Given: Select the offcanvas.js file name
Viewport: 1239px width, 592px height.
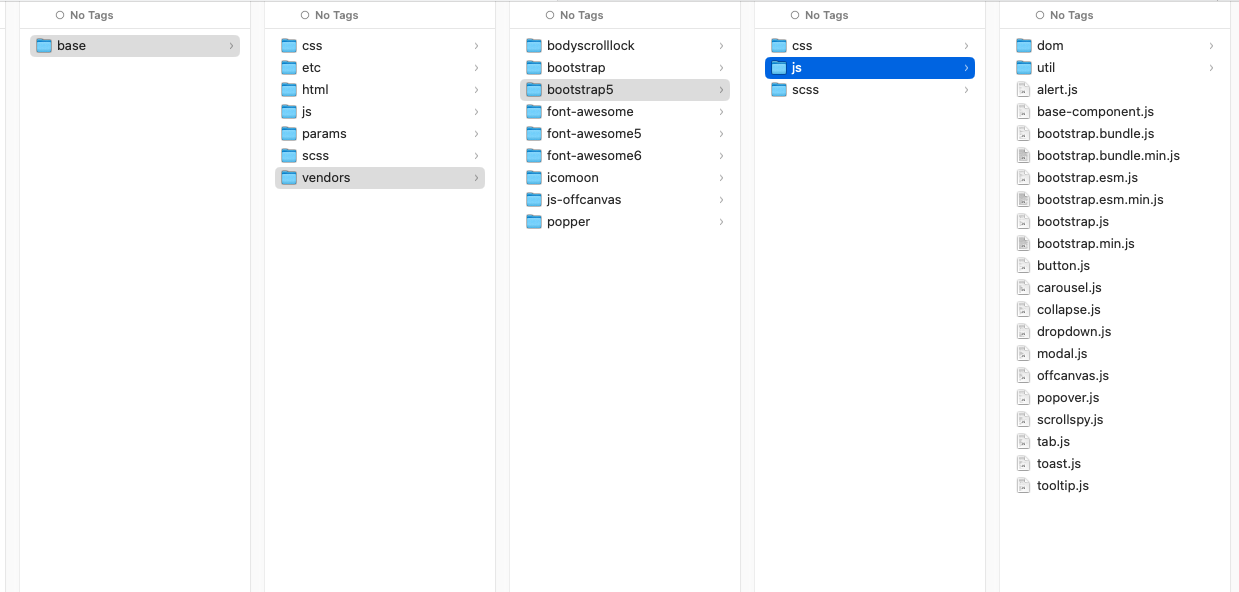Looking at the screenshot, I should 1073,376.
